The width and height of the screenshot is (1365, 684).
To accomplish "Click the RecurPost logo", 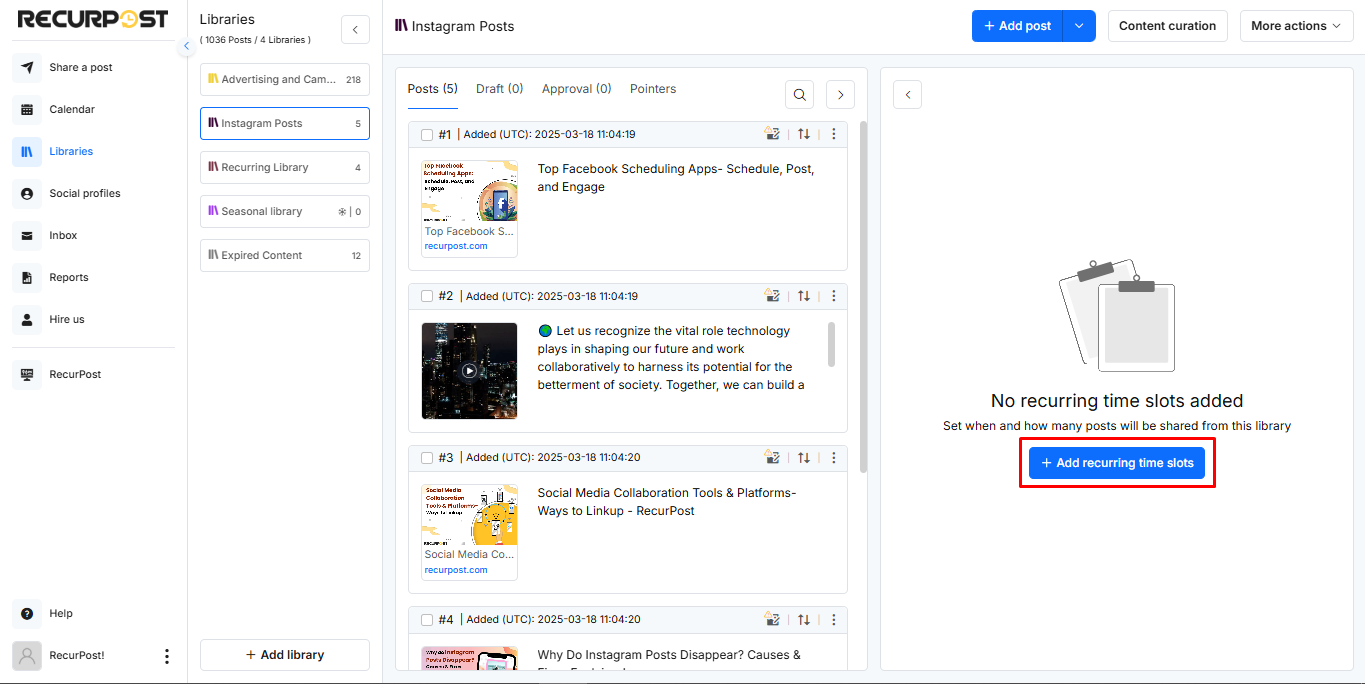I will click(x=93, y=19).
